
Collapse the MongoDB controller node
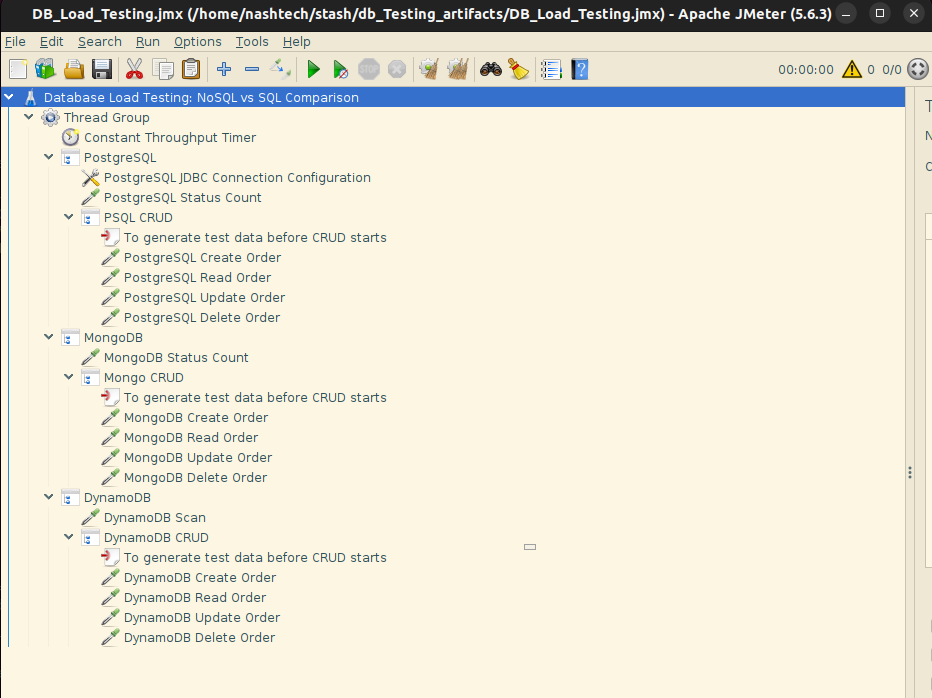pos(49,338)
